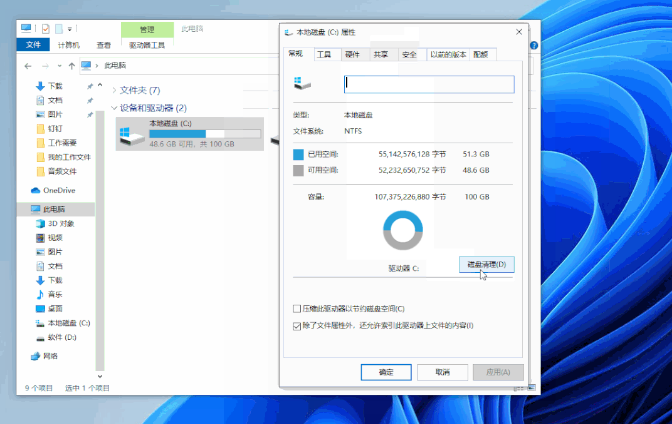Image resolution: width=672 pixels, height=424 pixels.
Task: Close the 本地磁盘 (C:) 属性 dialog
Action: 519,32
